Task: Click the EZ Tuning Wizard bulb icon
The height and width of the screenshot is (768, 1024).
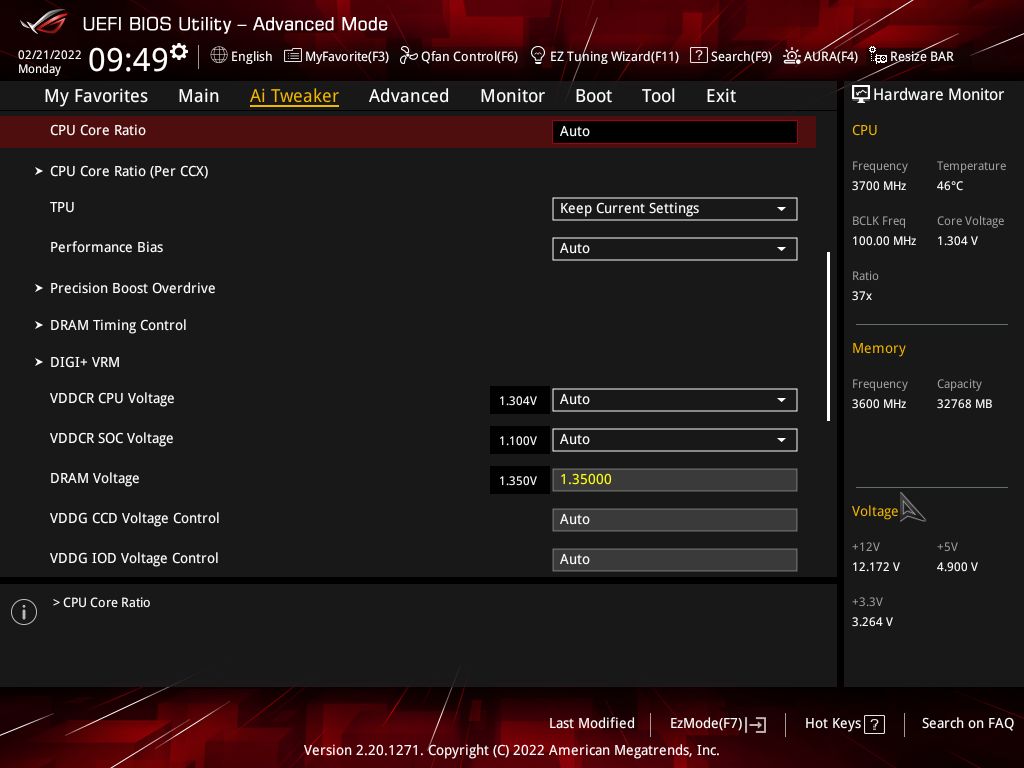Action: 537,56
